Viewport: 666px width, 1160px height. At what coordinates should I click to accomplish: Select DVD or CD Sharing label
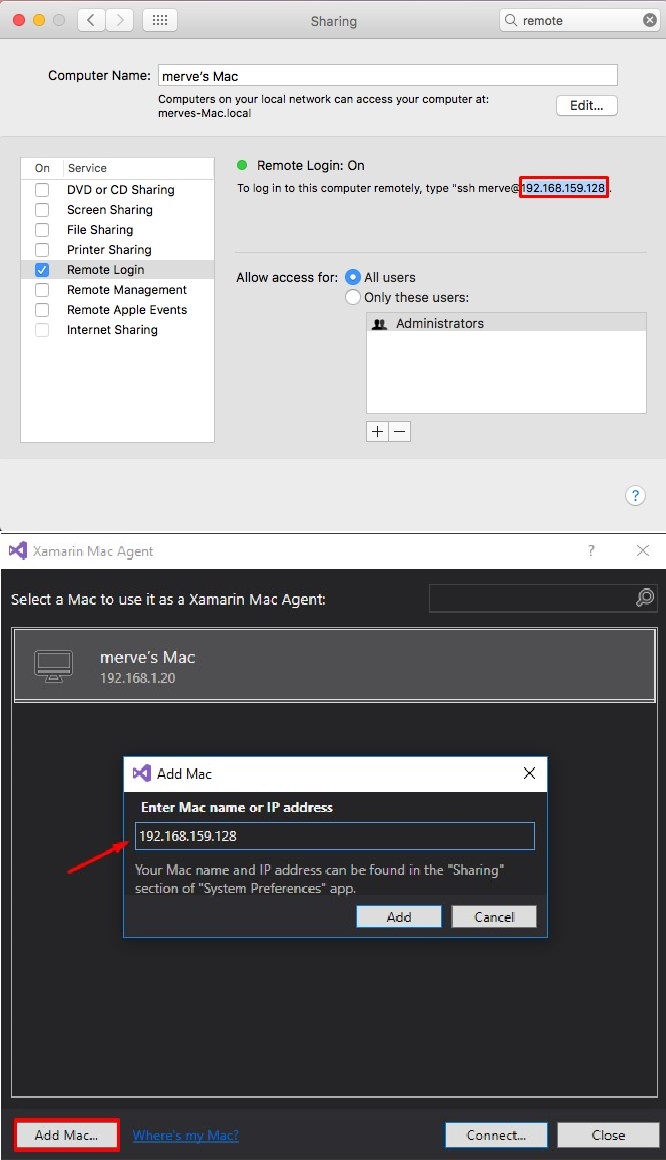click(121, 190)
